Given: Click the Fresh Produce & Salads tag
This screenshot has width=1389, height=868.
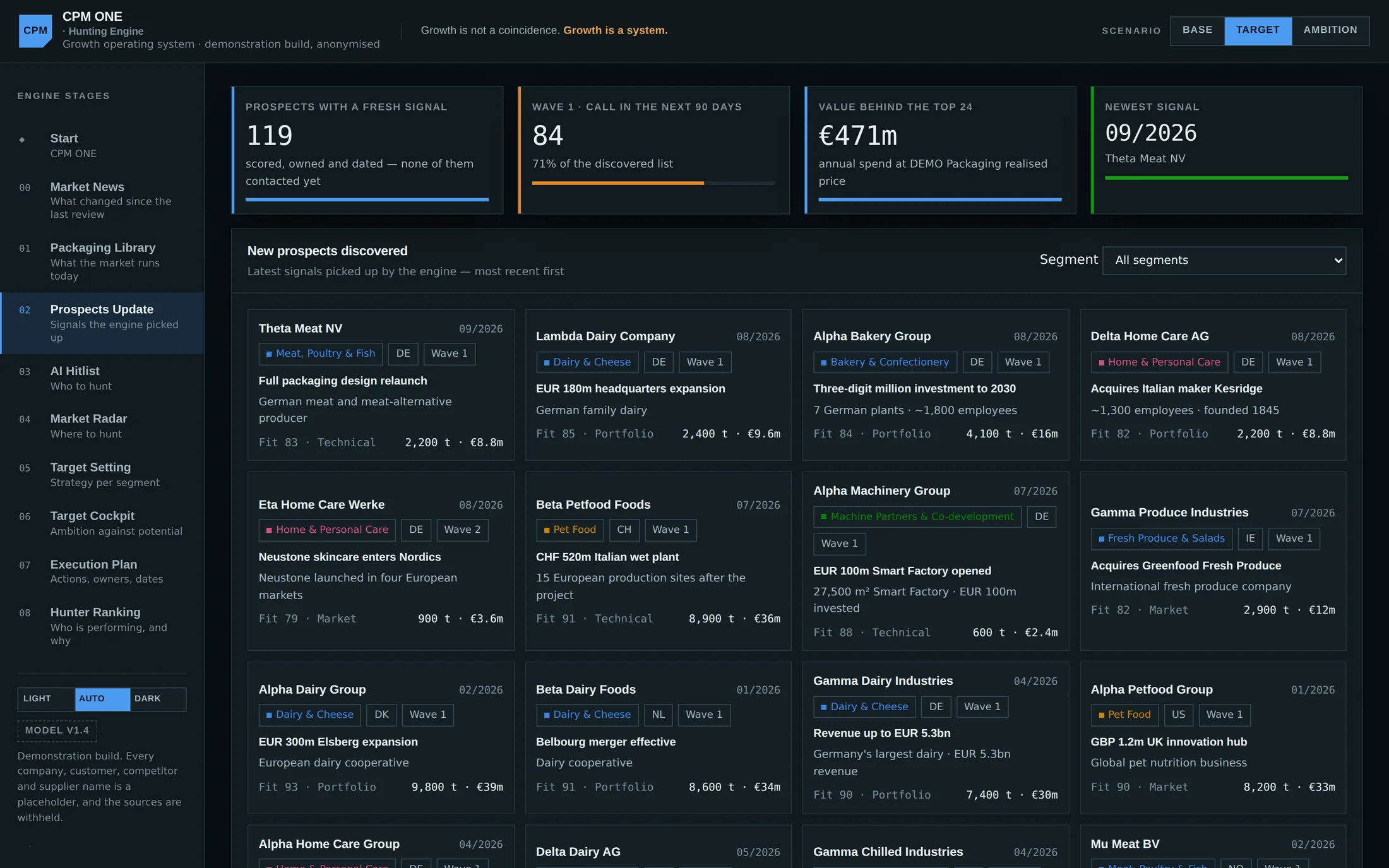Looking at the screenshot, I should [x=1161, y=538].
